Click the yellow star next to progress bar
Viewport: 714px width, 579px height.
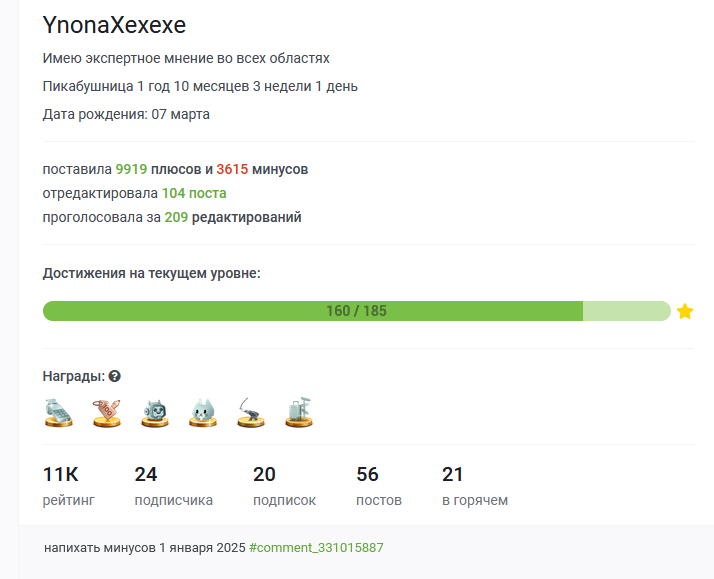[x=685, y=311]
